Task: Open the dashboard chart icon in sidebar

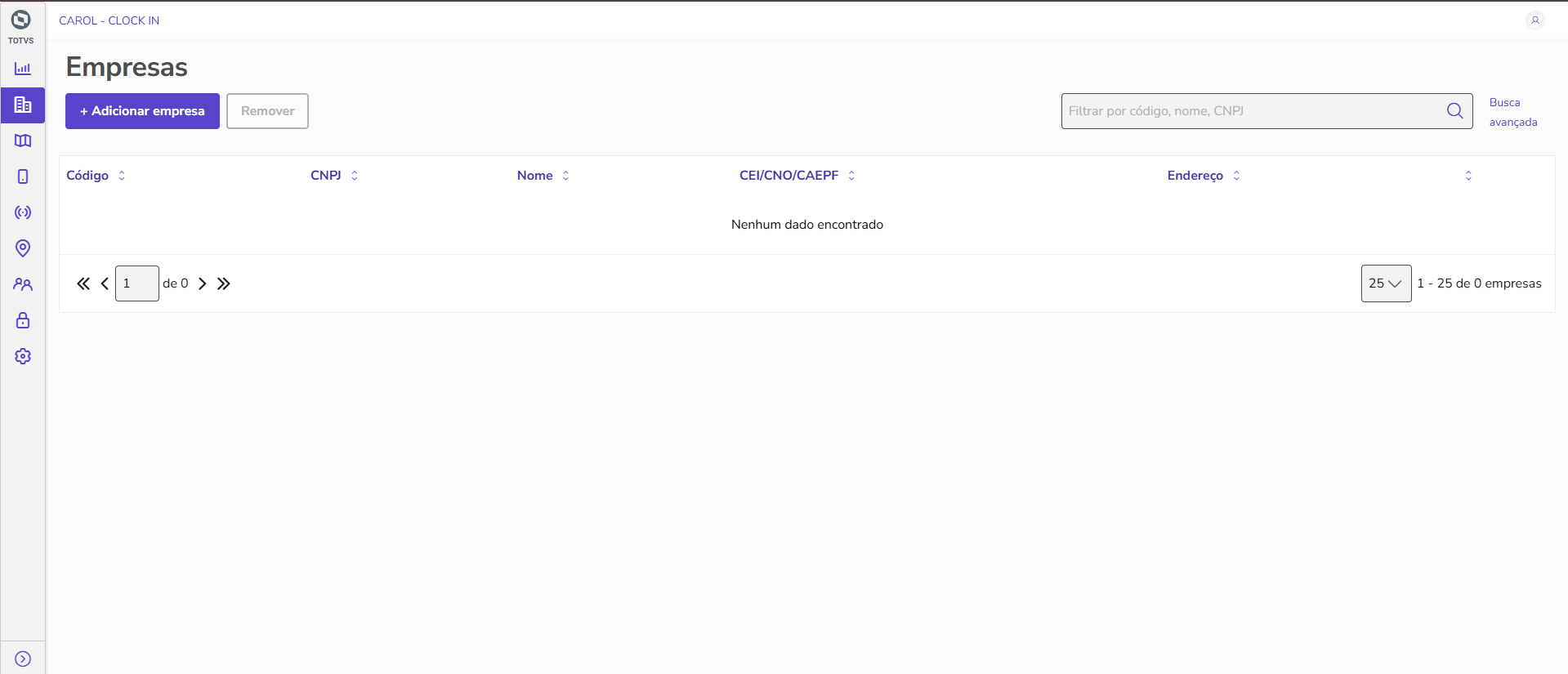Action: [x=23, y=69]
